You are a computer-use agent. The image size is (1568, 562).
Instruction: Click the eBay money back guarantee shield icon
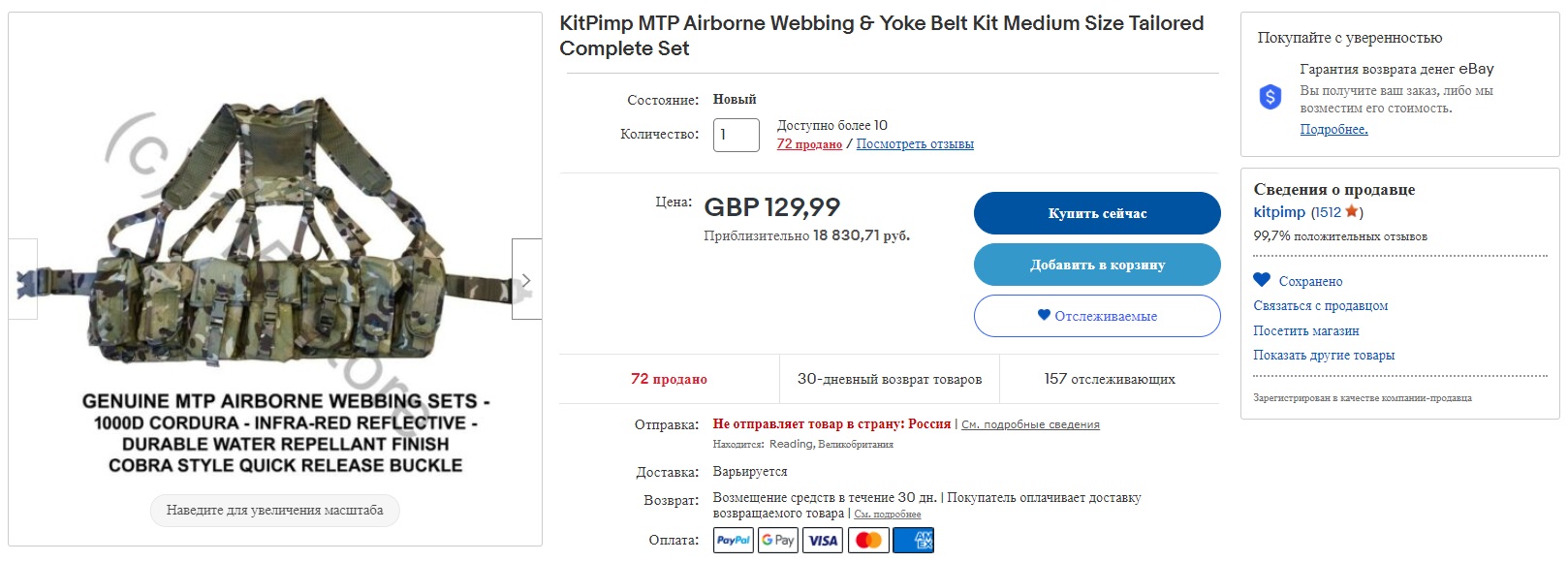[1270, 97]
